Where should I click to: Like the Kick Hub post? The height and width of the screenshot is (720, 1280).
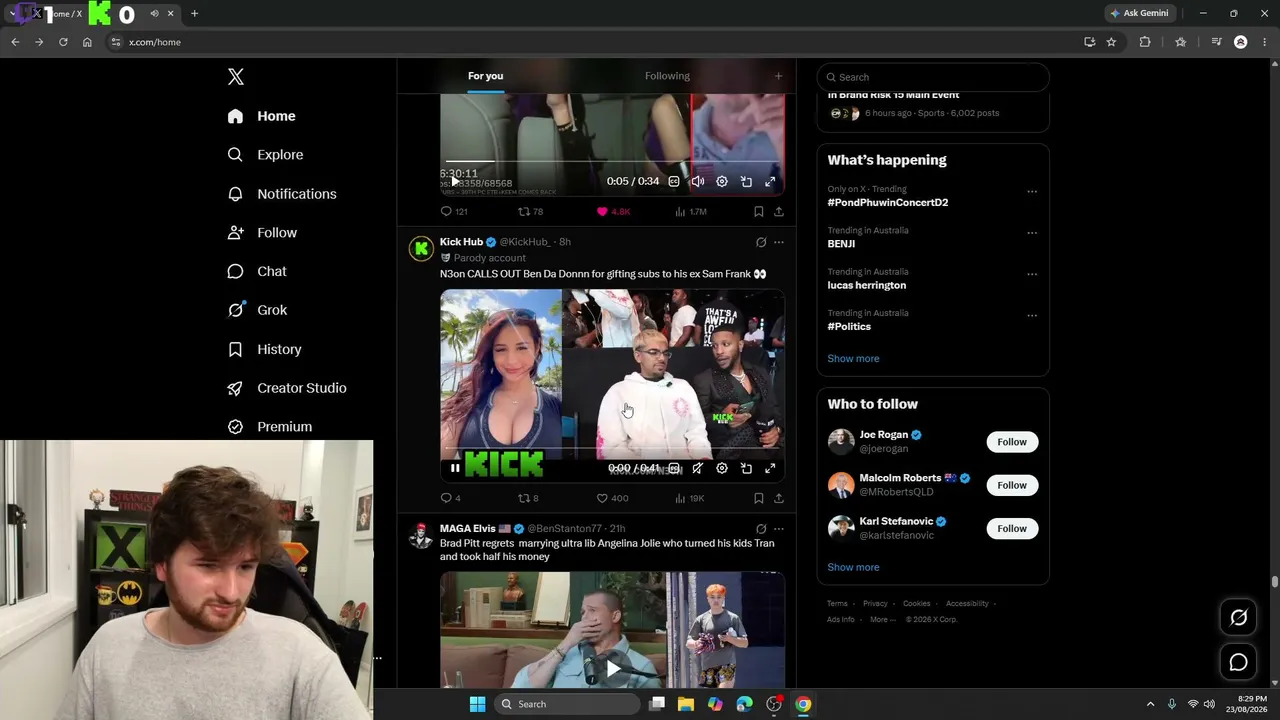tap(612, 498)
